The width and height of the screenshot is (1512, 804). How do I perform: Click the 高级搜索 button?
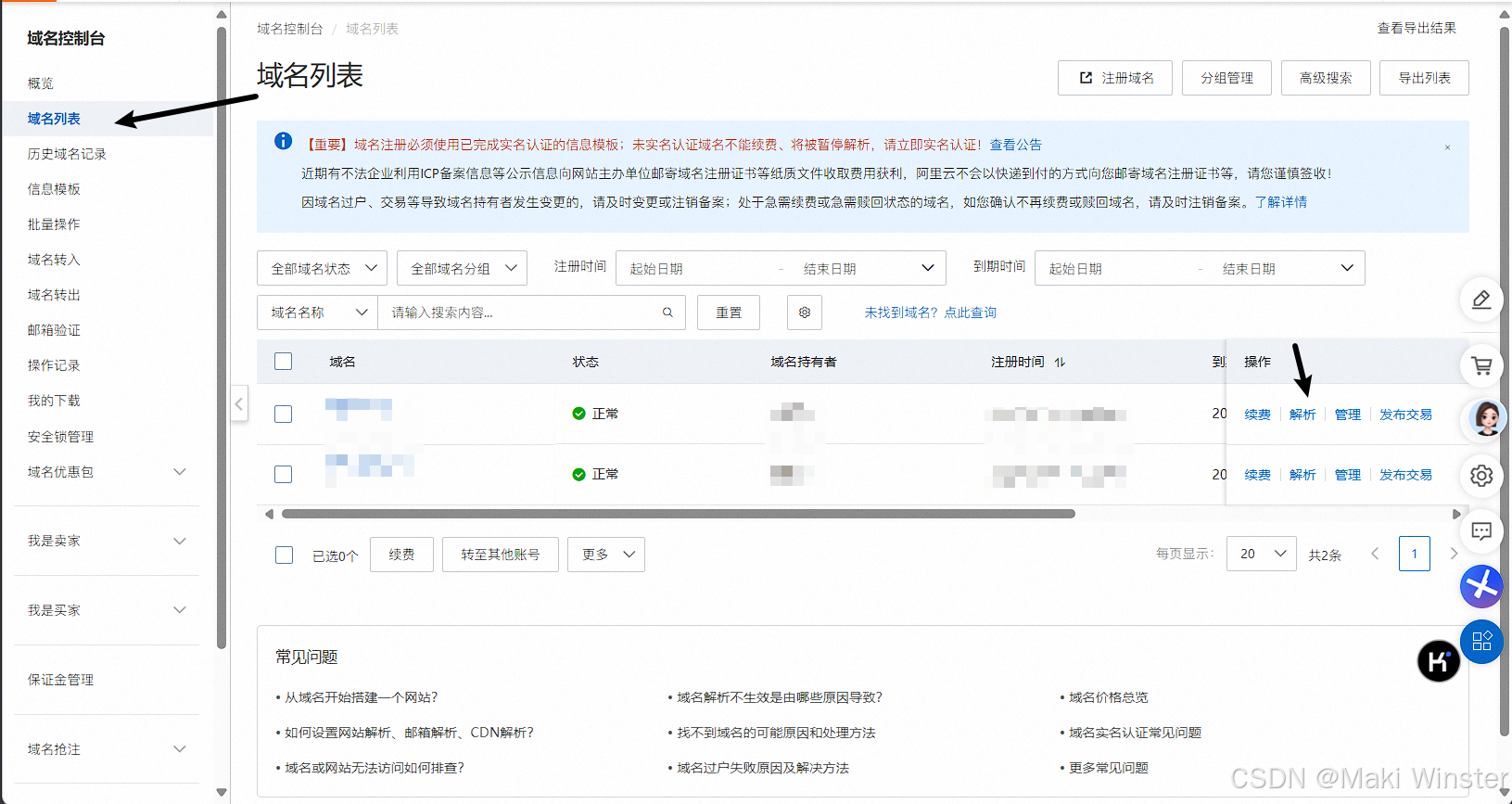pos(1326,78)
